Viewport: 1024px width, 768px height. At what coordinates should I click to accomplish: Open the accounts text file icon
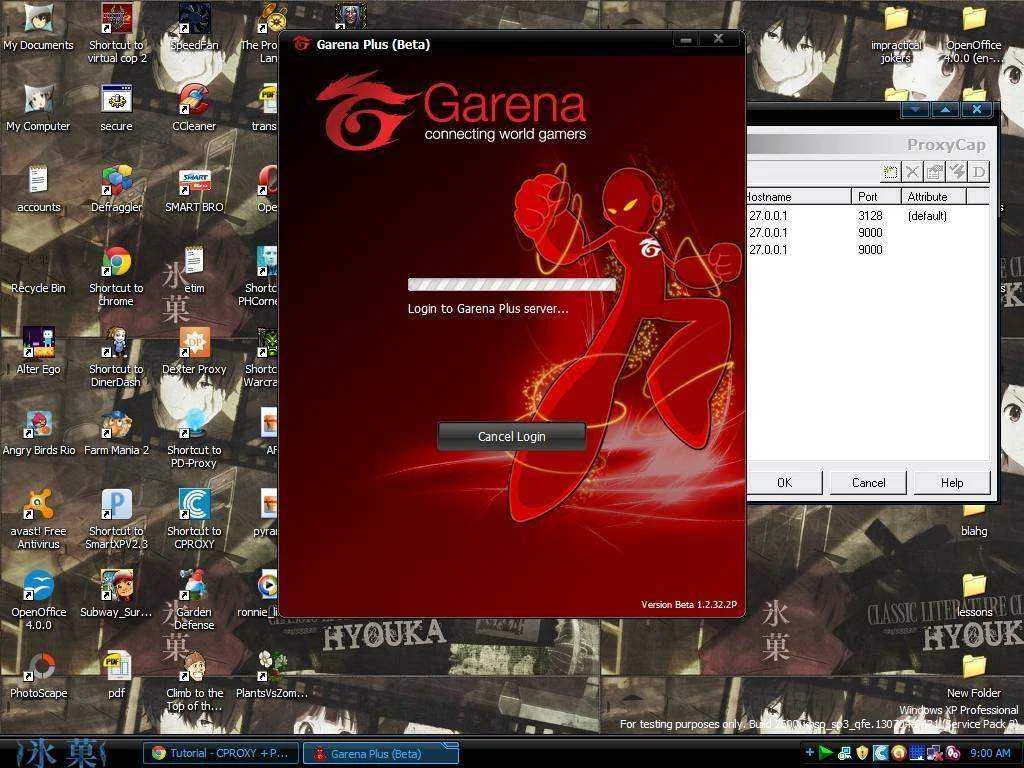click(39, 189)
